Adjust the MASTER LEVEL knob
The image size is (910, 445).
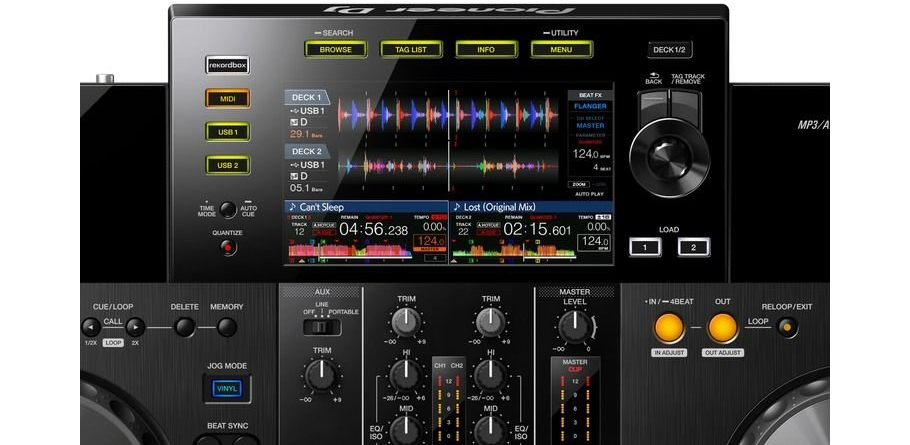tap(575, 327)
